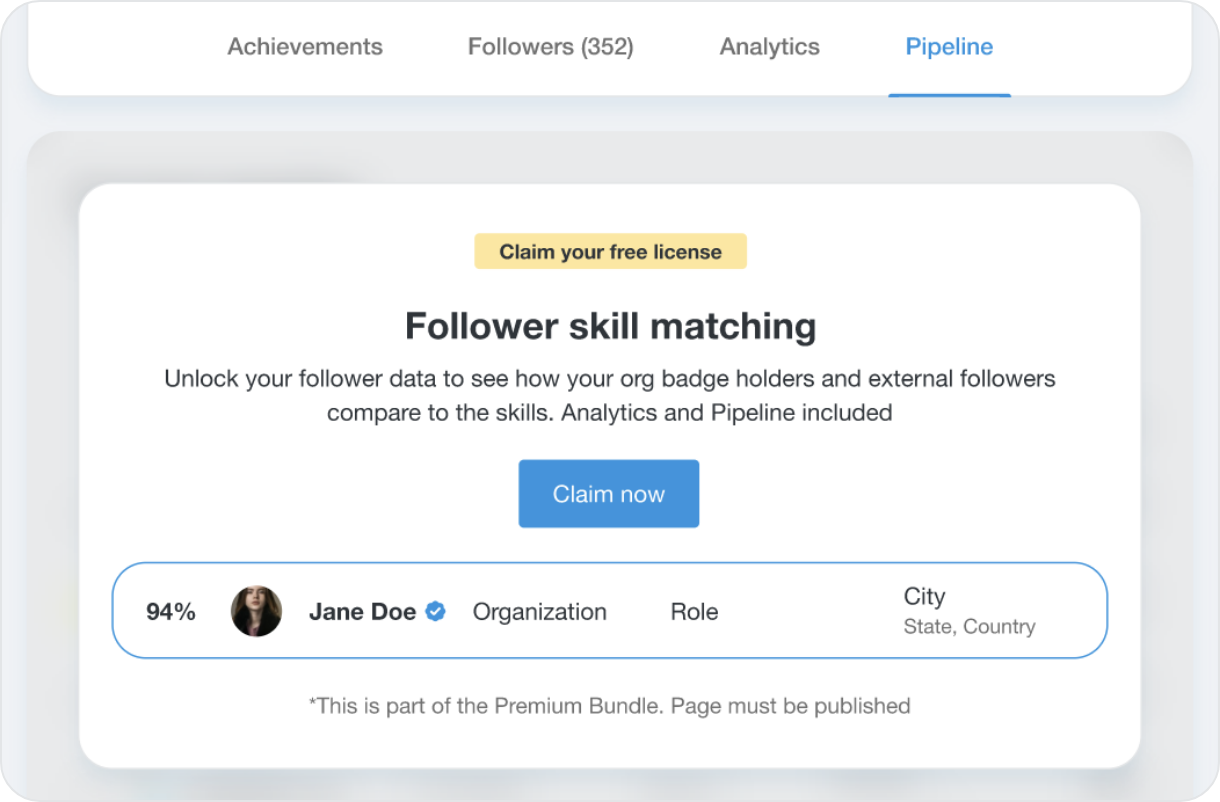This screenshot has height=802, width=1220.
Task: Click the Role field in follower row
Action: [694, 612]
